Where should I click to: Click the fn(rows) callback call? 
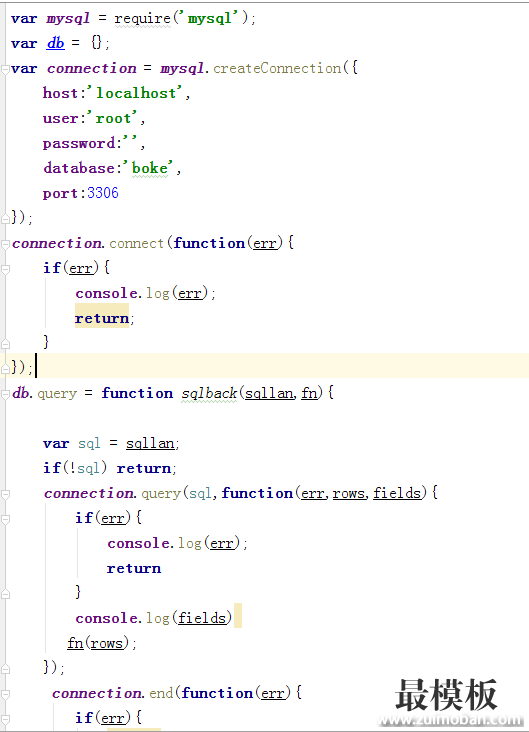[98, 643]
